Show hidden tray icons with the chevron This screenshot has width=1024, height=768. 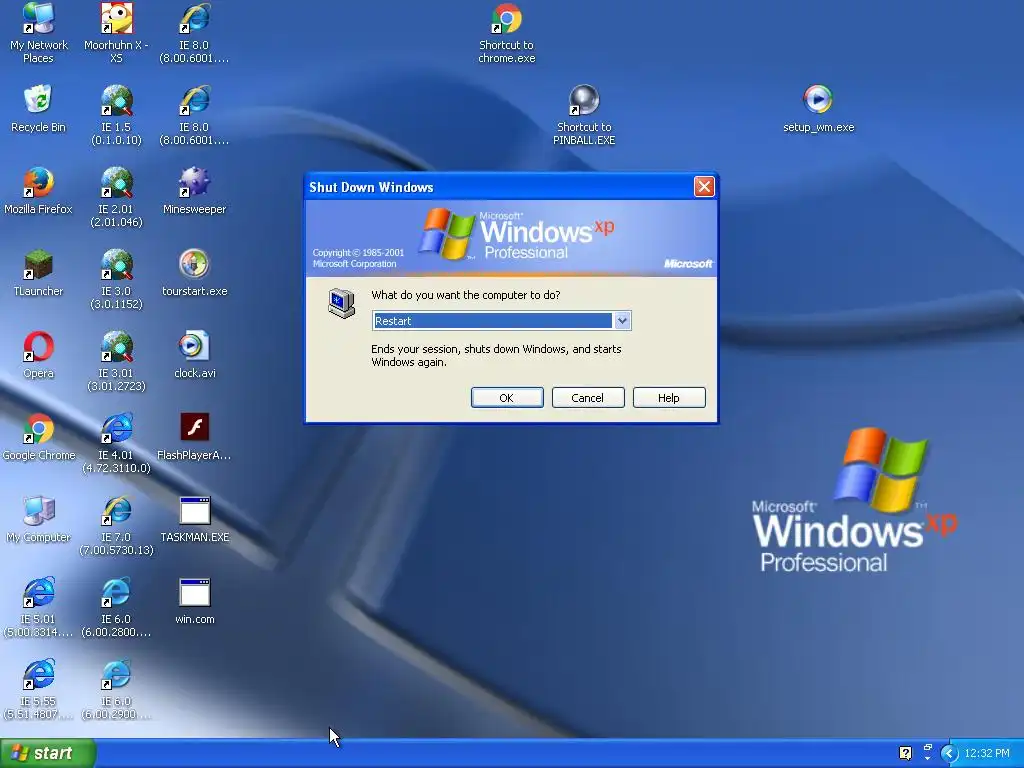(x=949, y=754)
